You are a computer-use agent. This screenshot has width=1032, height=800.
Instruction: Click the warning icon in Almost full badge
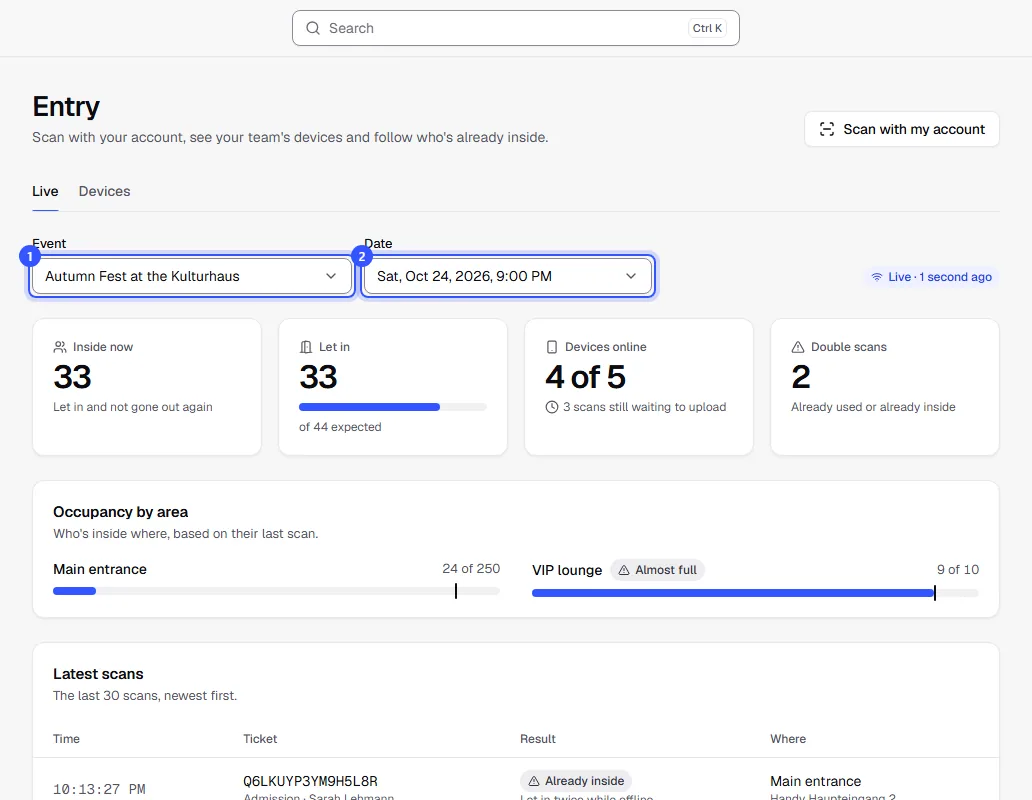[x=624, y=570]
